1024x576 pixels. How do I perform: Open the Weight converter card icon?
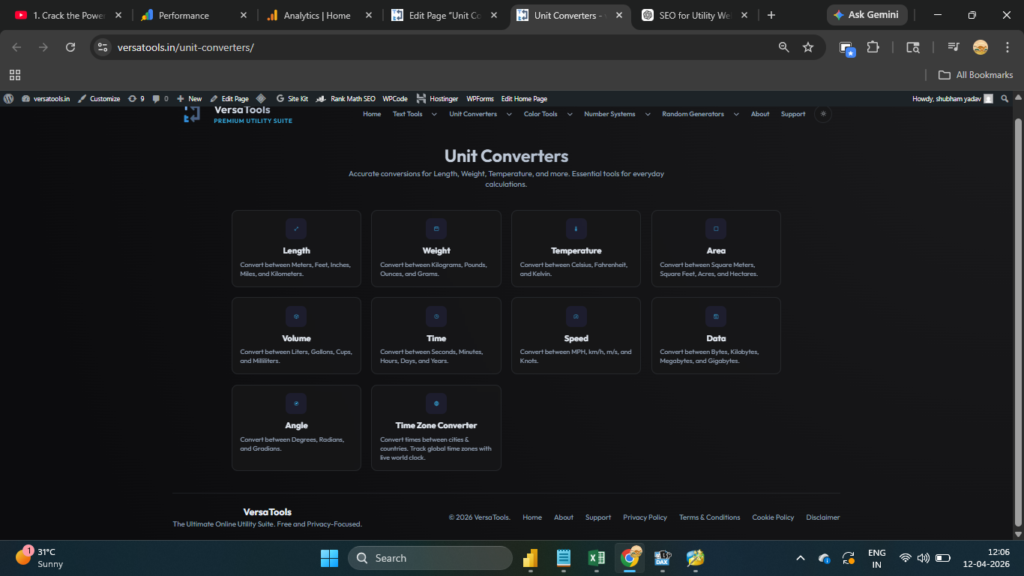(x=436, y=229)
